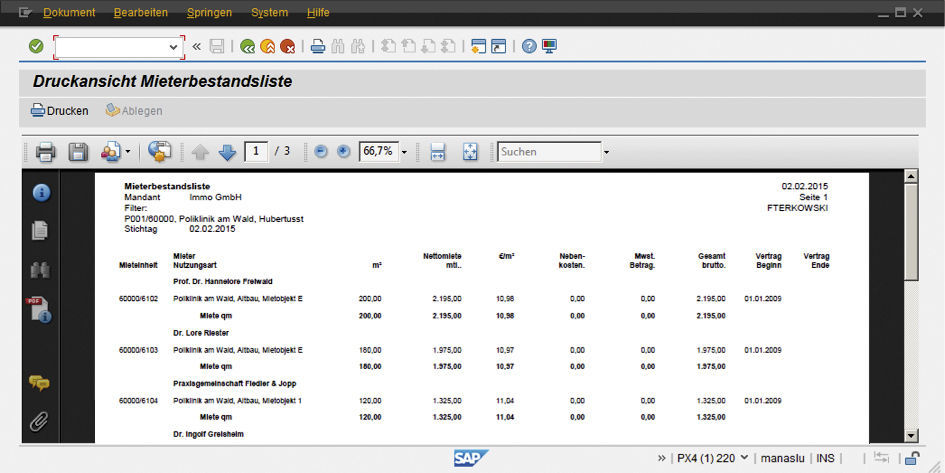Show the pages thumbnail panel
Viewport: 945px width, 473px height.
pyautogui.click(x=40, y=231)
